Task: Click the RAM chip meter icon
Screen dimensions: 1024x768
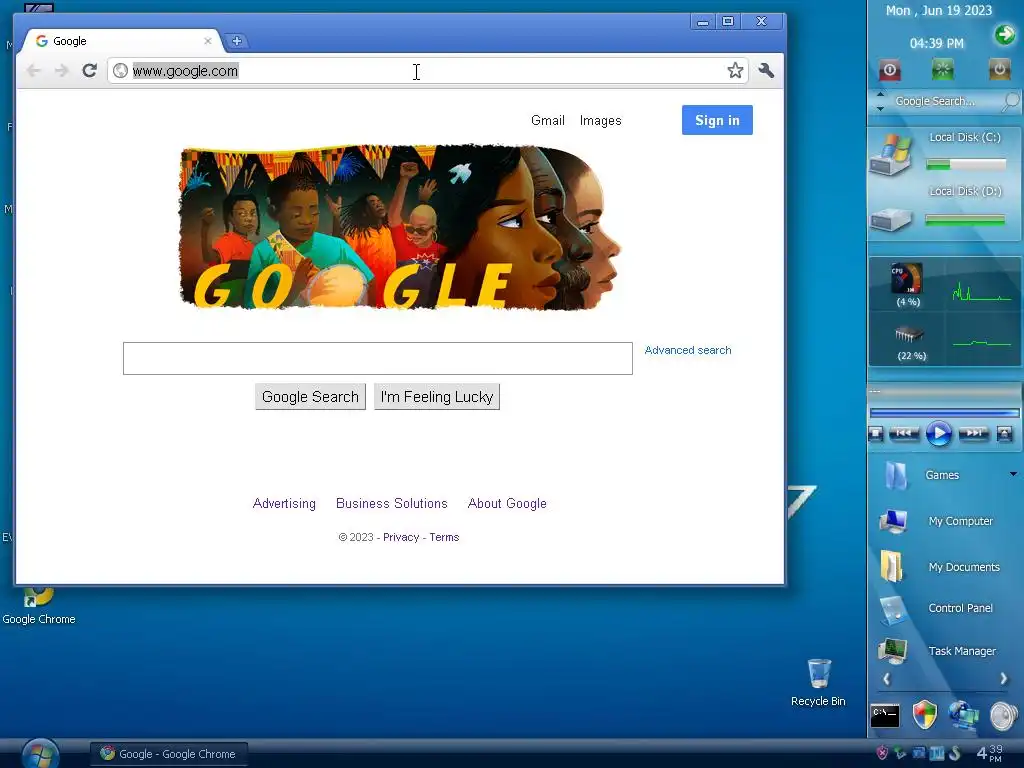Action: 908,335
